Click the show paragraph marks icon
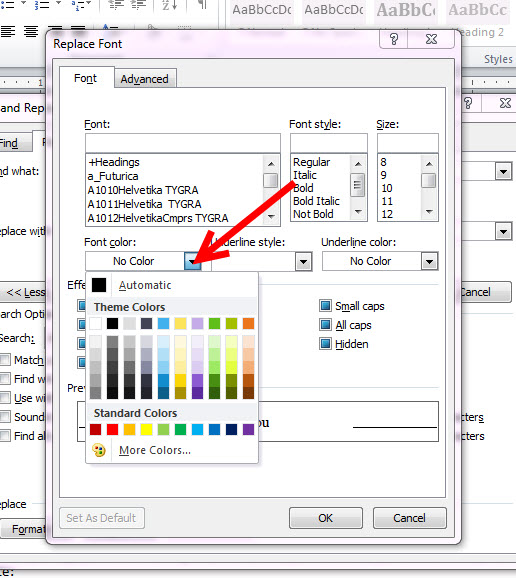 [x=202, y=5]
